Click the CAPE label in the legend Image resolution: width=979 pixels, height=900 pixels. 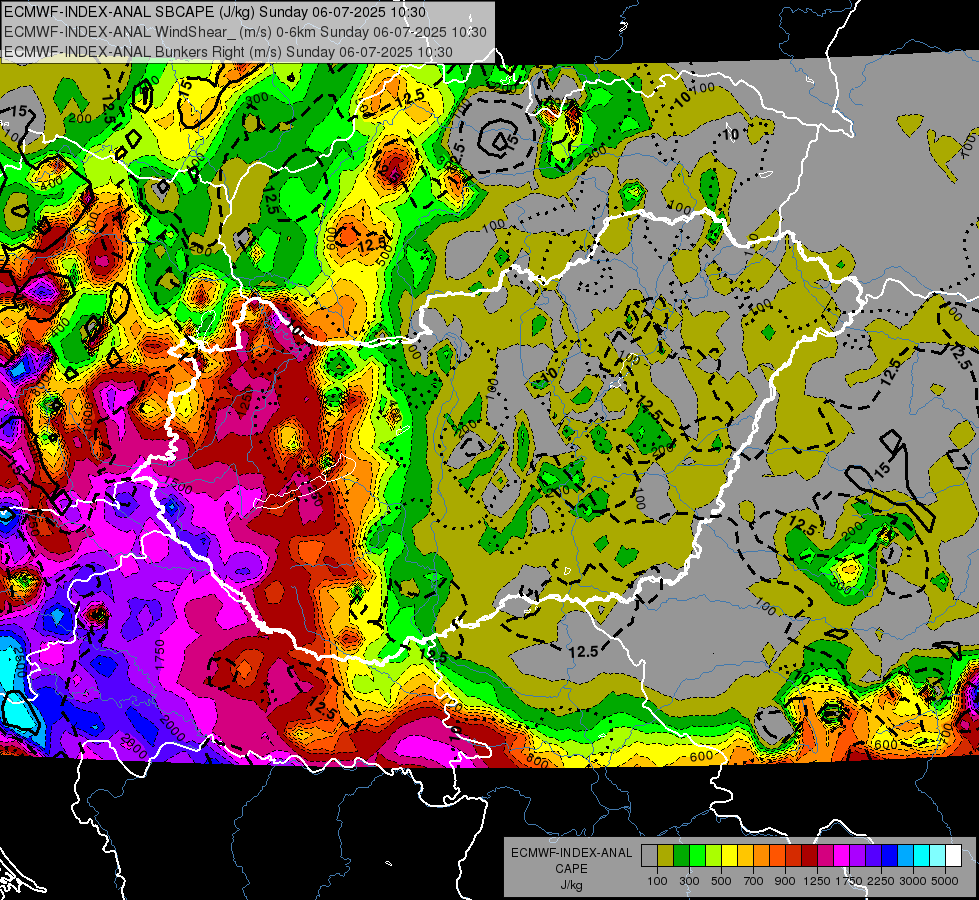coord(571,869)
